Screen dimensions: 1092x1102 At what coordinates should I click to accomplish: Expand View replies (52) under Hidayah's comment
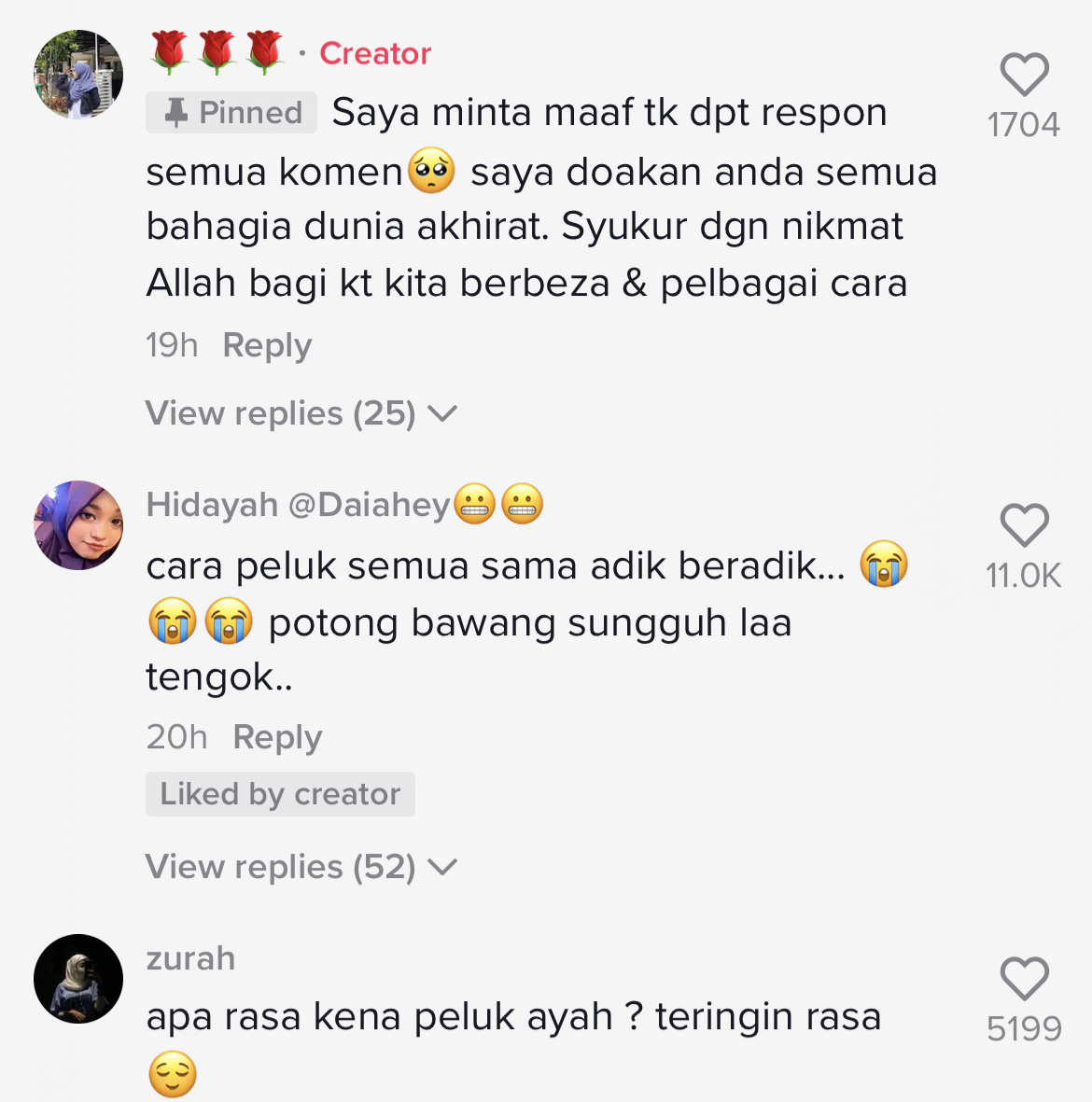click(x=301, y=867)
